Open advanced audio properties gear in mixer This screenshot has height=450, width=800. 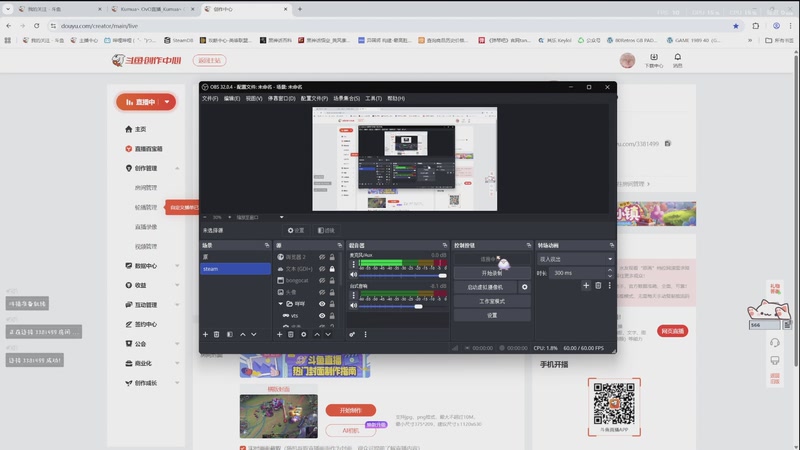352,334
